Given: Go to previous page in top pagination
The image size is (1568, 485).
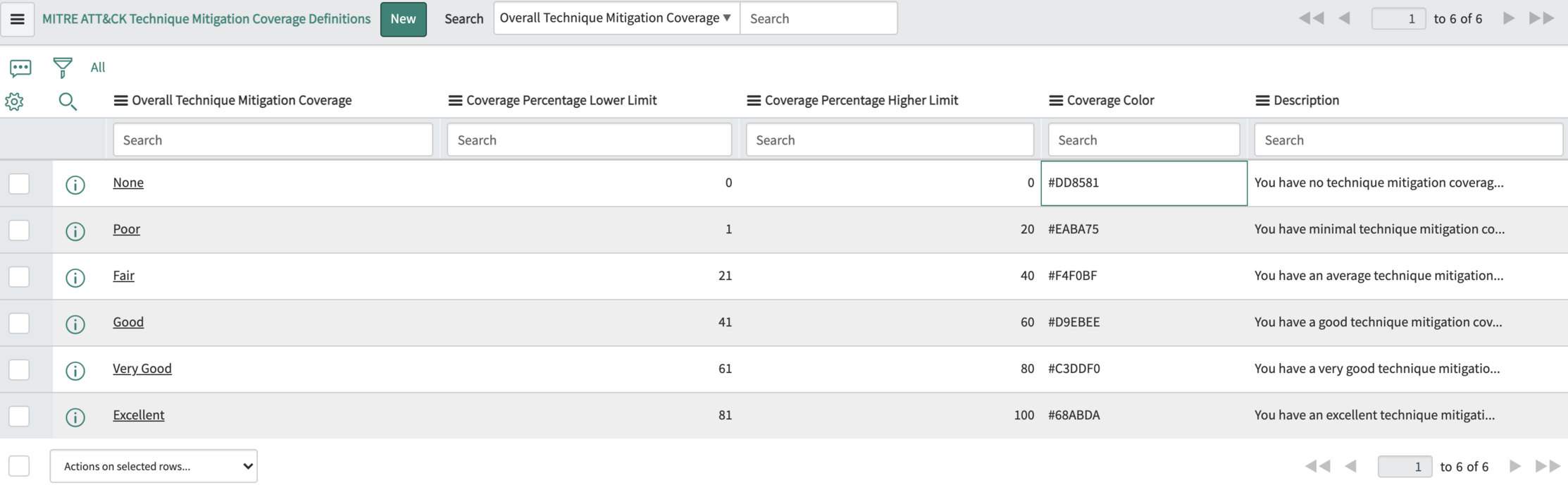Looking at the screenshot, I should (x=1344, y=18).
